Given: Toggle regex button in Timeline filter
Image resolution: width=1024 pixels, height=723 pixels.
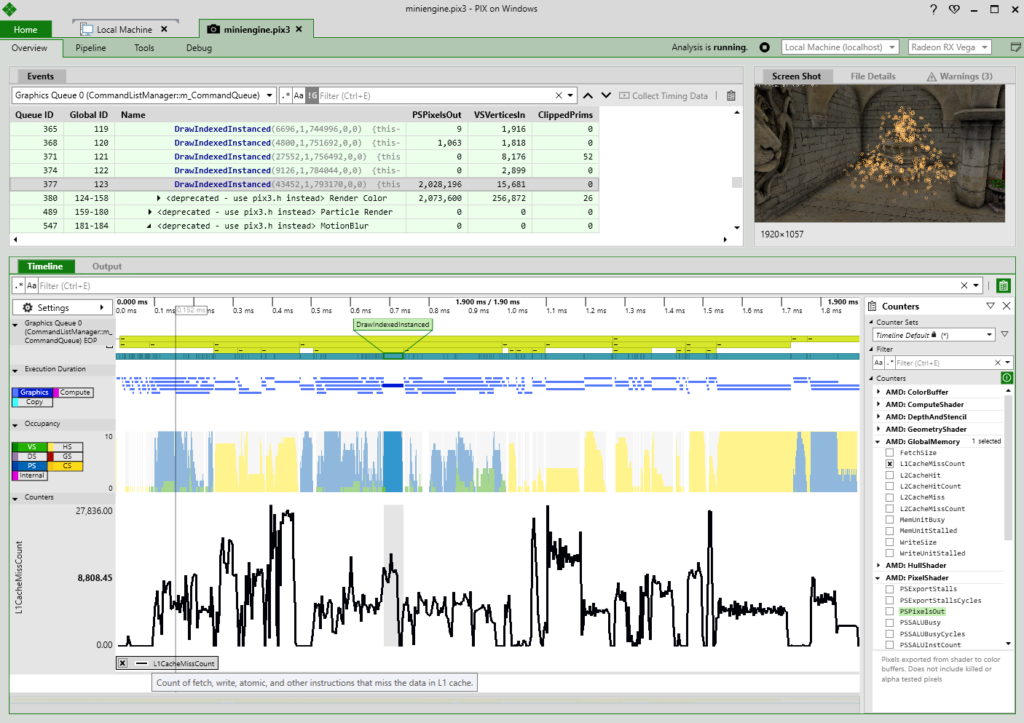Looking at the screenshot, I should click(18, 285).
